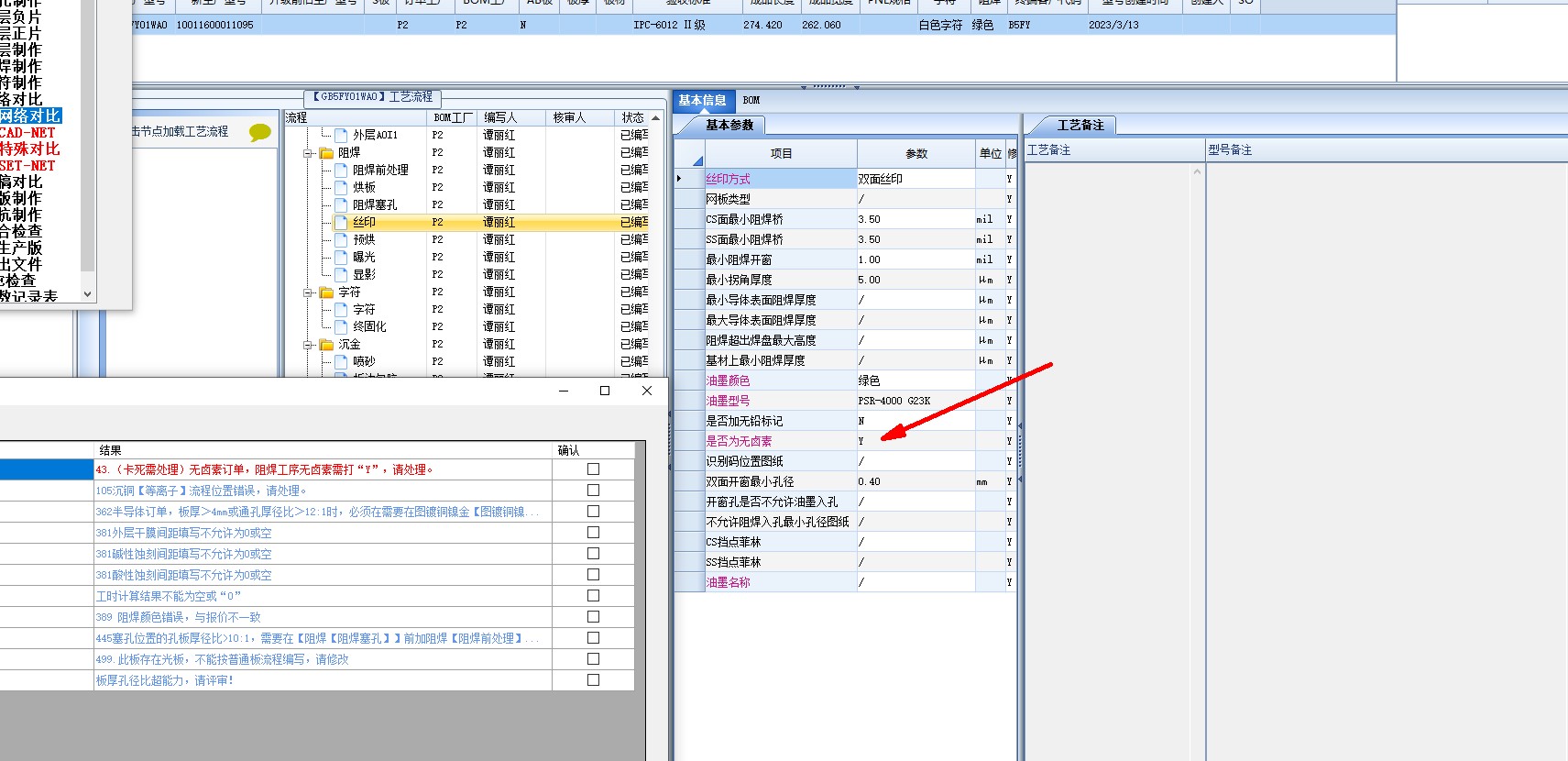Viewport: 1568px width, 761px height.
Task: Click the 核审人 column header
Action: tap(579, 117)
